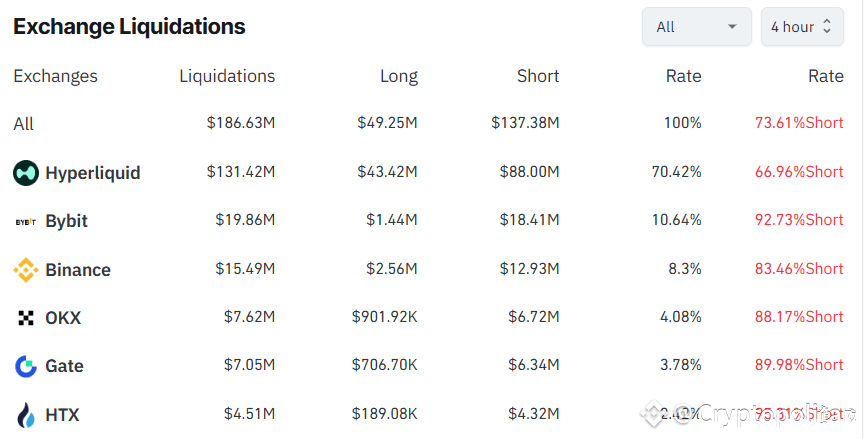Click the Hyperliquid exchange logo icon
The height and width of the screenshot is (439, 864).
tap(26, 173)
